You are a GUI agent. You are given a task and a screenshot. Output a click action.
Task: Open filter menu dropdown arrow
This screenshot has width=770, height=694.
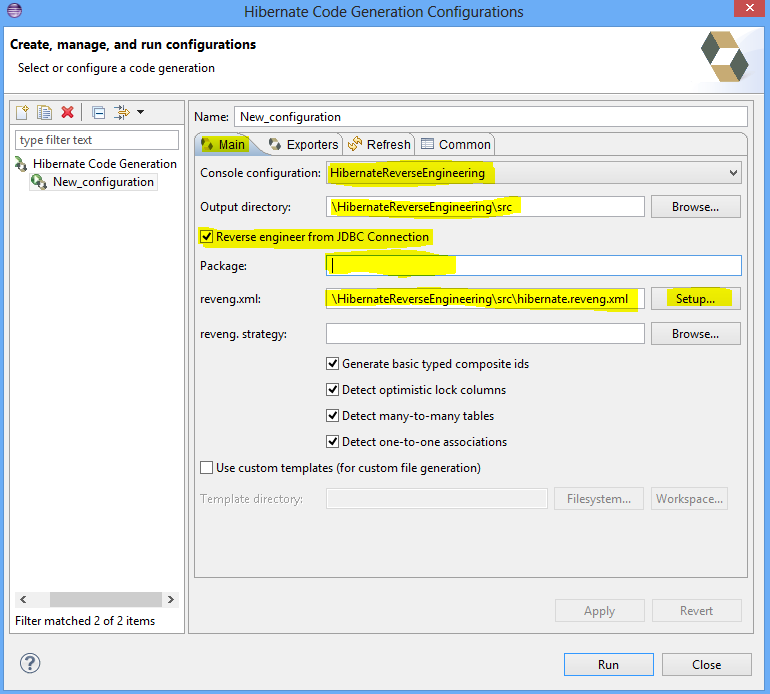pos(140,112)
